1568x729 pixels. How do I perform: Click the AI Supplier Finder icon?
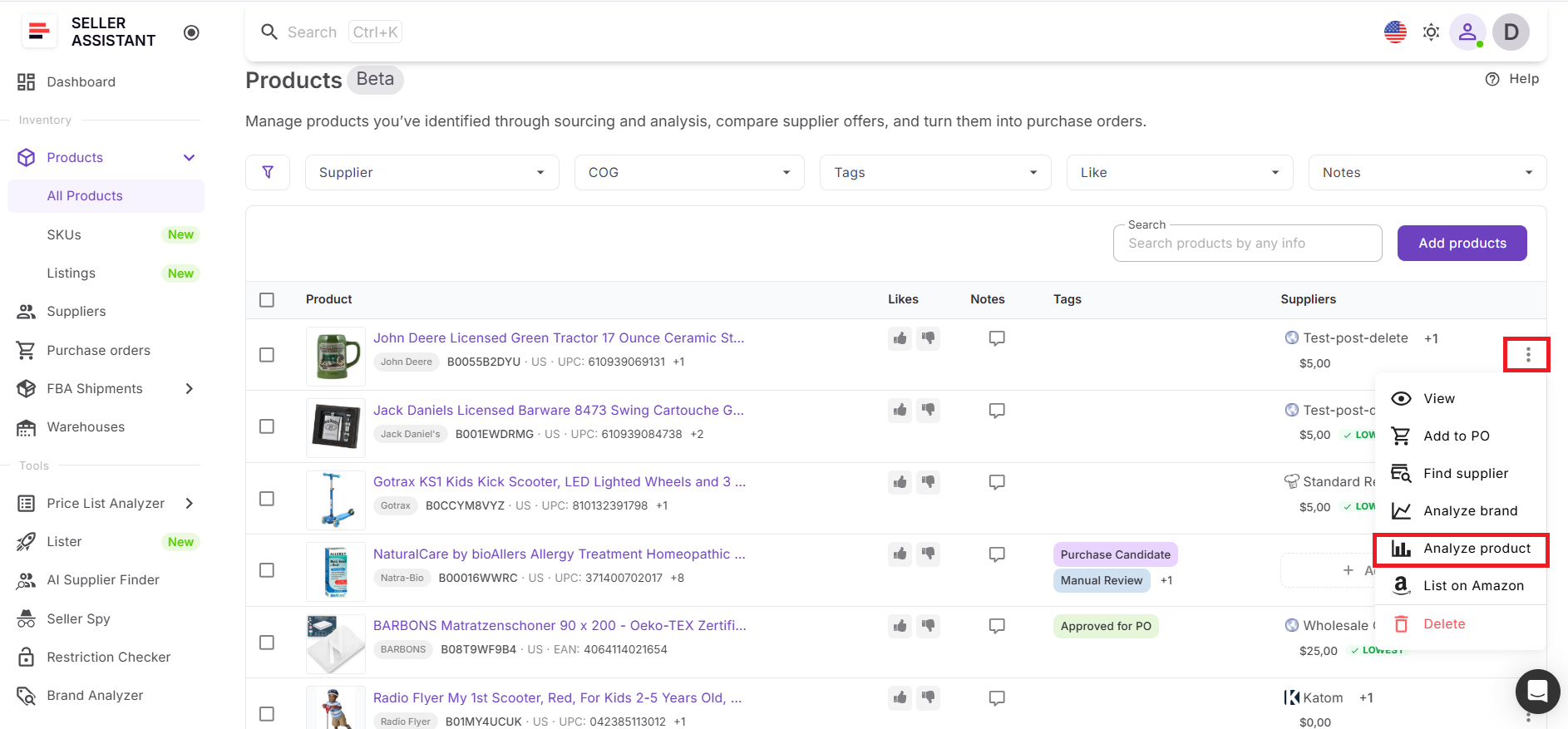coord(27,580)
